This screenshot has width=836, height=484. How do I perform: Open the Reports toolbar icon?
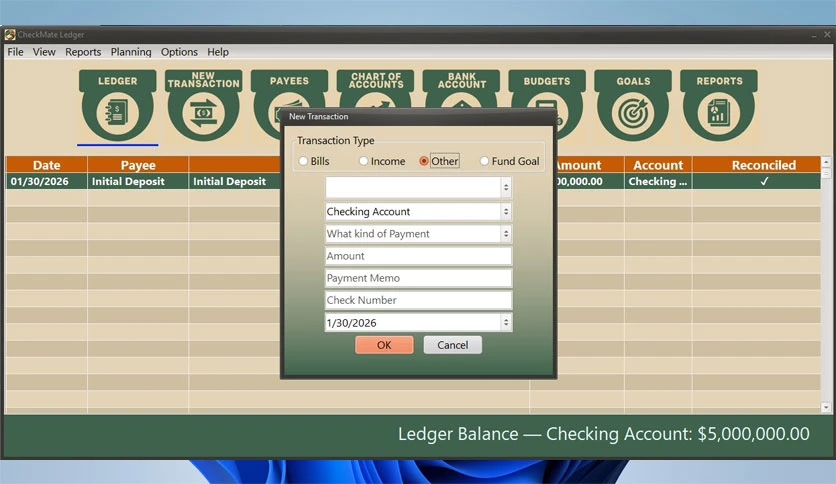click(x=719, y=106)
